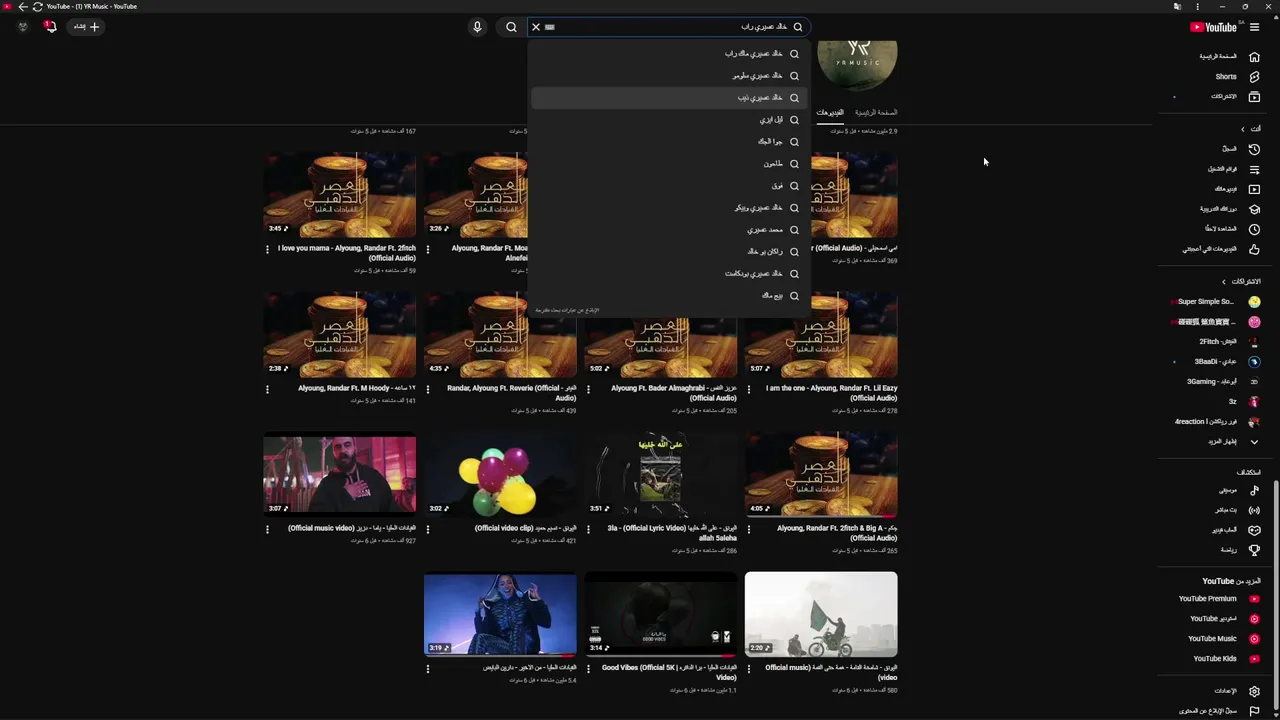Open the YouTube home logo
1280x720 pixels.
[x=1213, y=27]
